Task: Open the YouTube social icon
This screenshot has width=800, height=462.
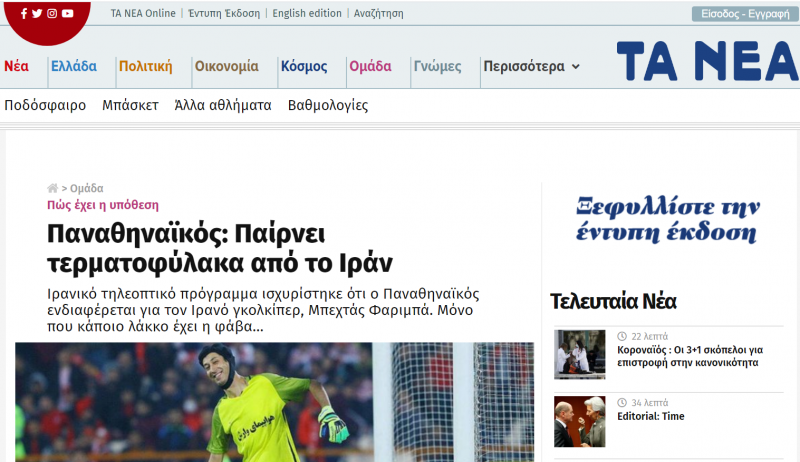Action: point(67,14)
